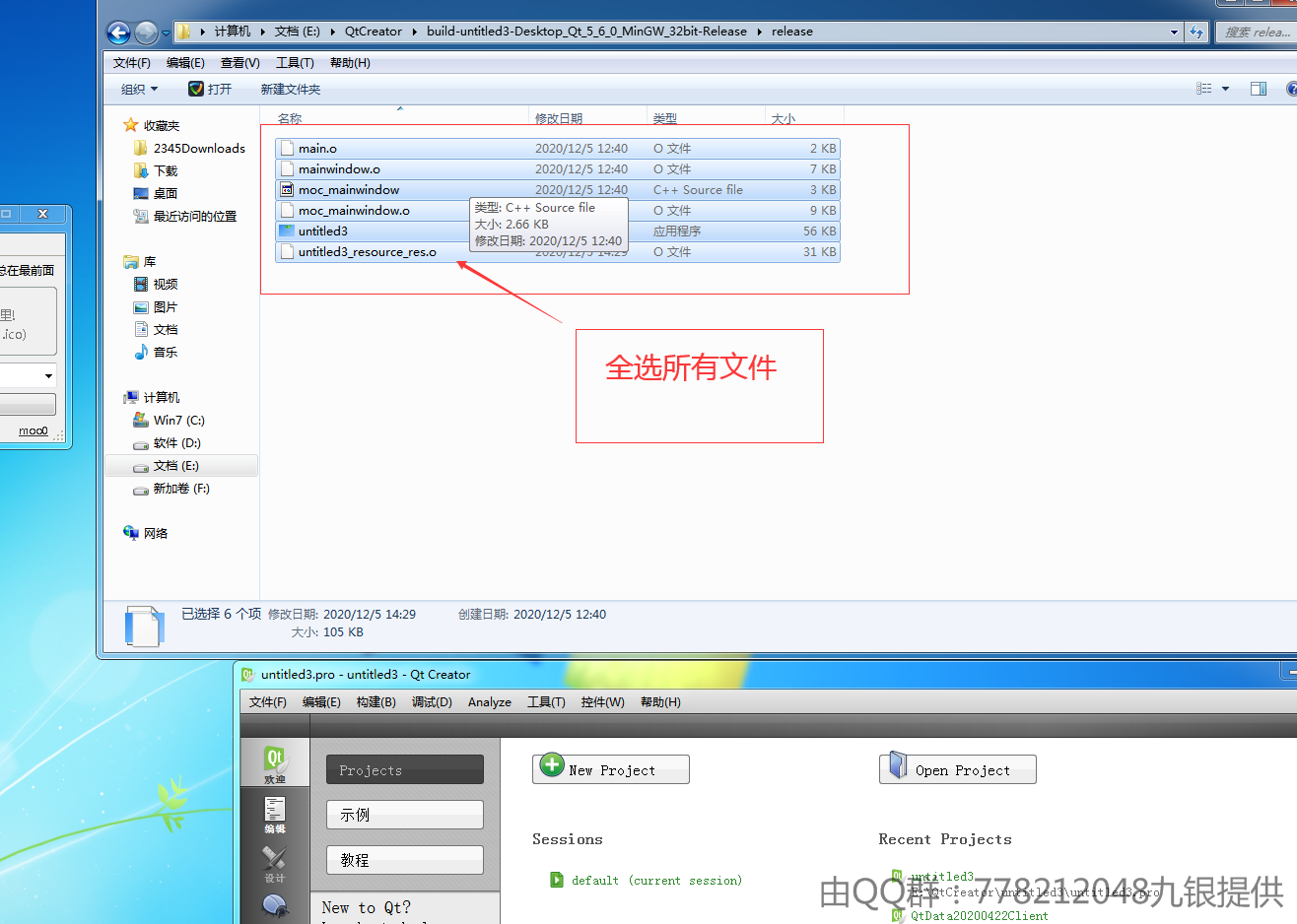The image size is (1297, 924).
Task: Sort files by 大小 column header
Action: 804,117
